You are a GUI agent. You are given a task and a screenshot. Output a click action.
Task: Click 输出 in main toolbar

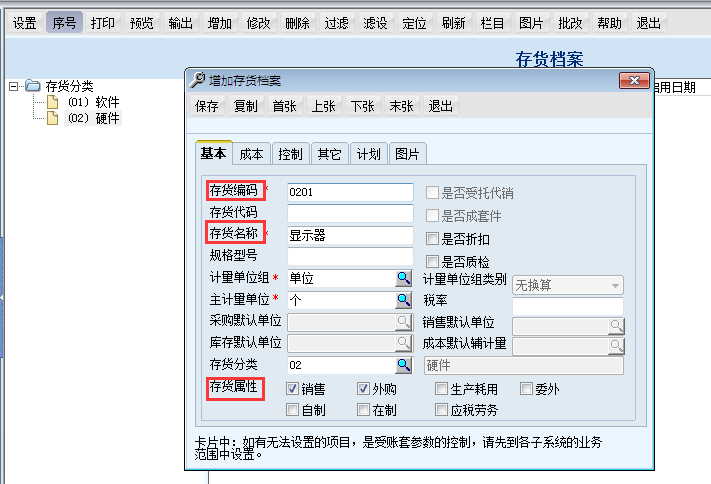click(181, 23)
